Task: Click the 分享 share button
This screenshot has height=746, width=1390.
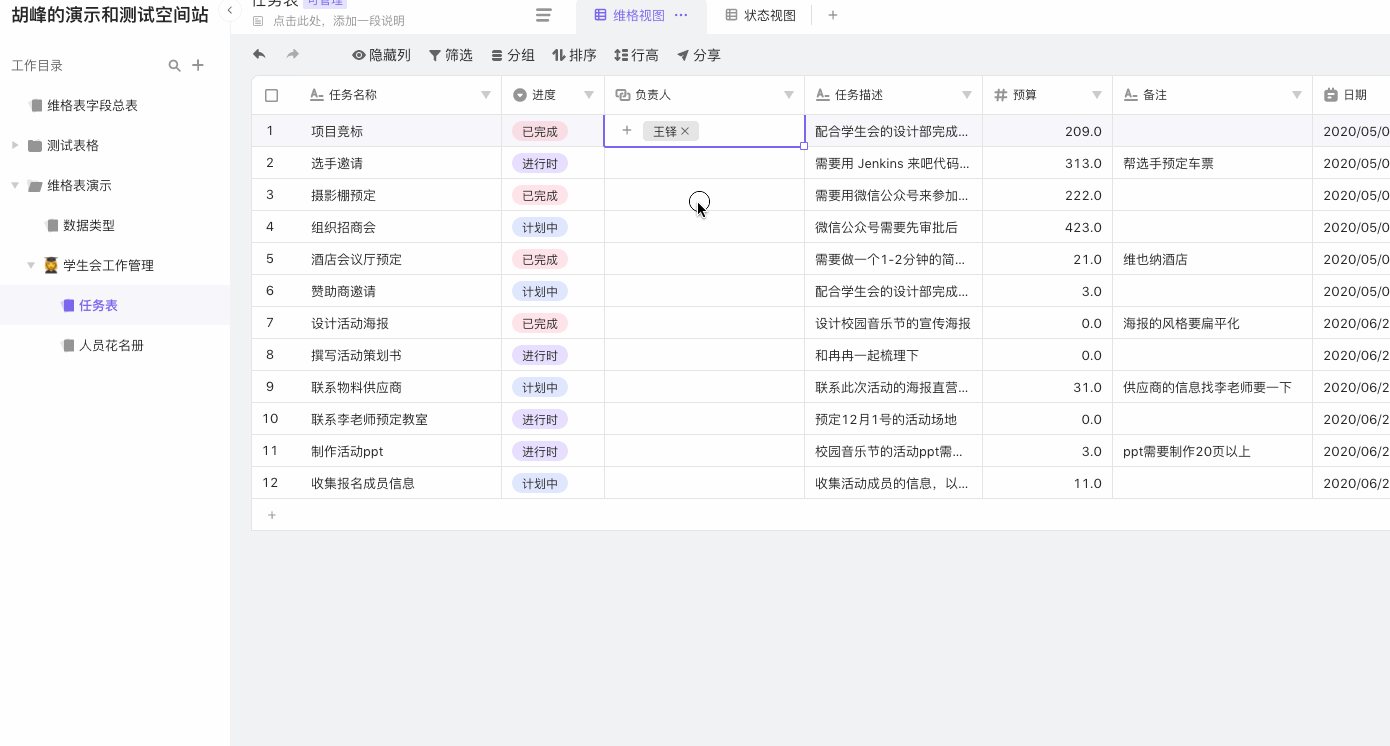Action: [x=698, y=55]
